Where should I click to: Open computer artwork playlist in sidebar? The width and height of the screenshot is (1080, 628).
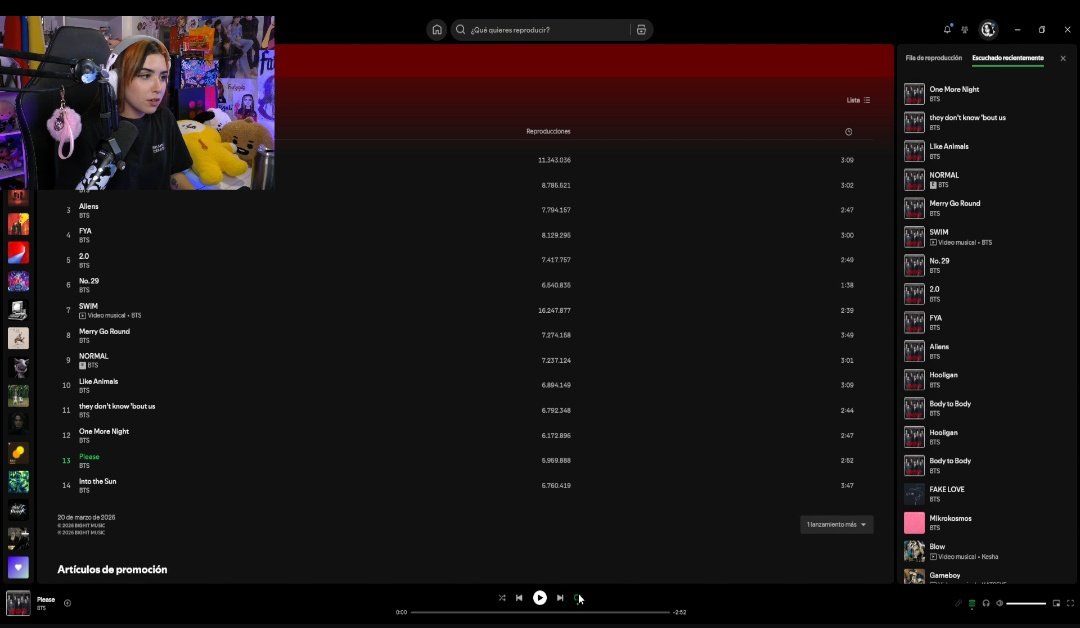pos(19,310)
